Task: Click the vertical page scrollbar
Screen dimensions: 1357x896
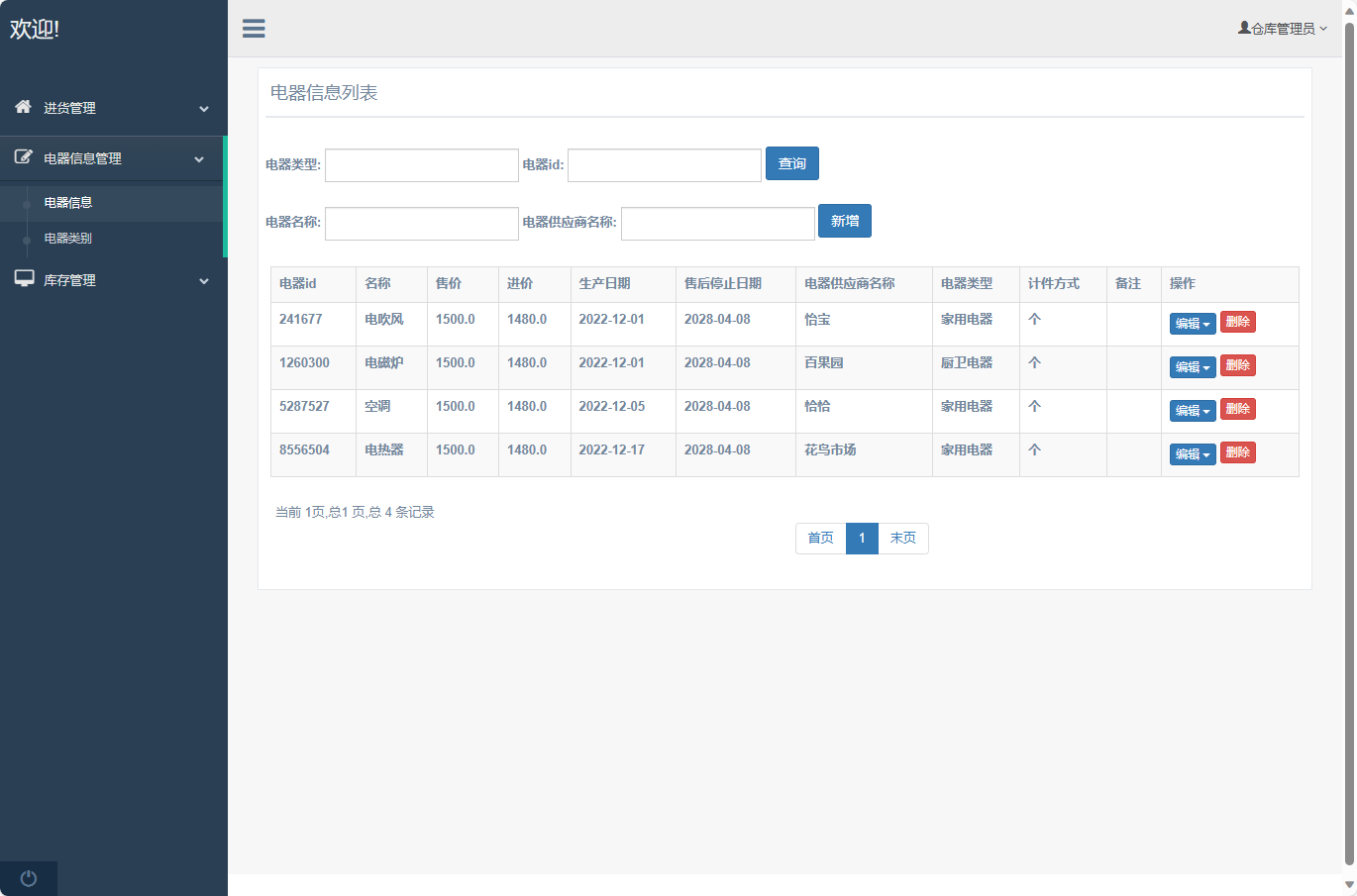Action: pyautogui.click(x=1349, y=446)
